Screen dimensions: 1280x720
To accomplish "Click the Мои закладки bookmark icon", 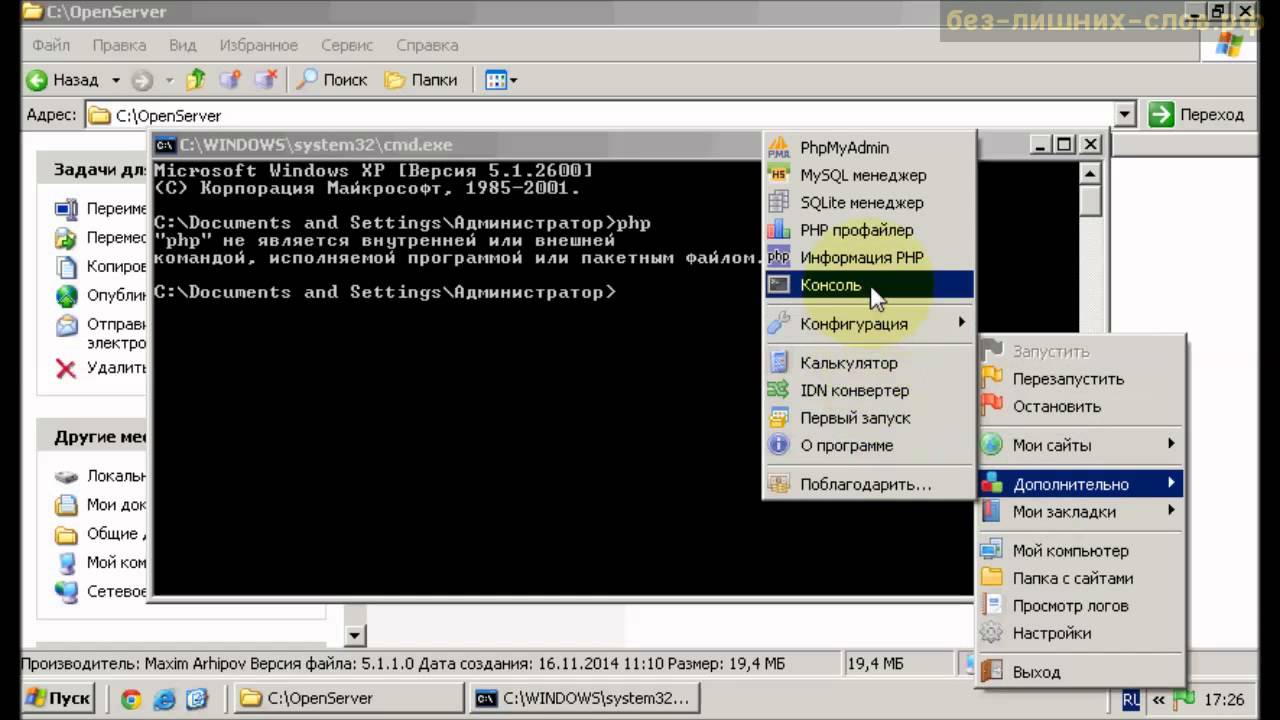I will (991, 511).
